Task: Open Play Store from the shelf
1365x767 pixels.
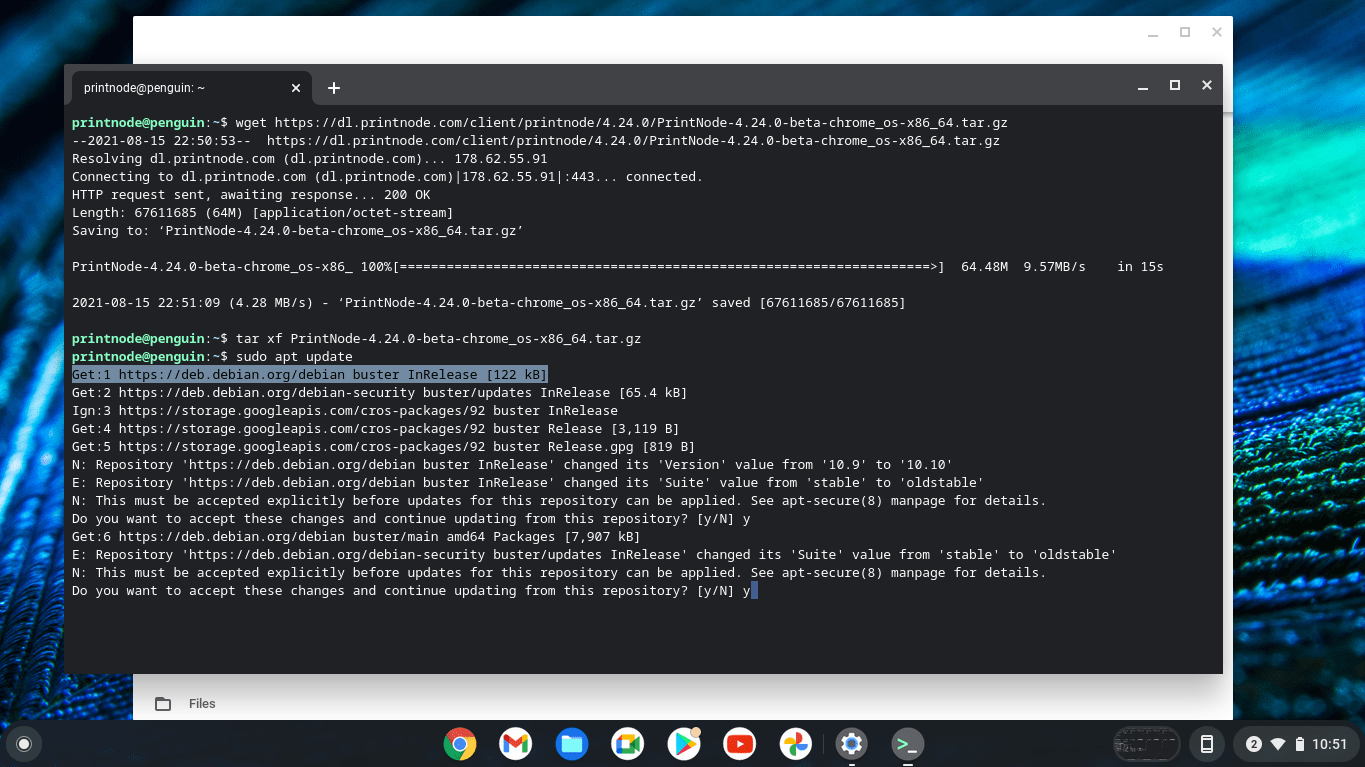Action: pos(684,744)
